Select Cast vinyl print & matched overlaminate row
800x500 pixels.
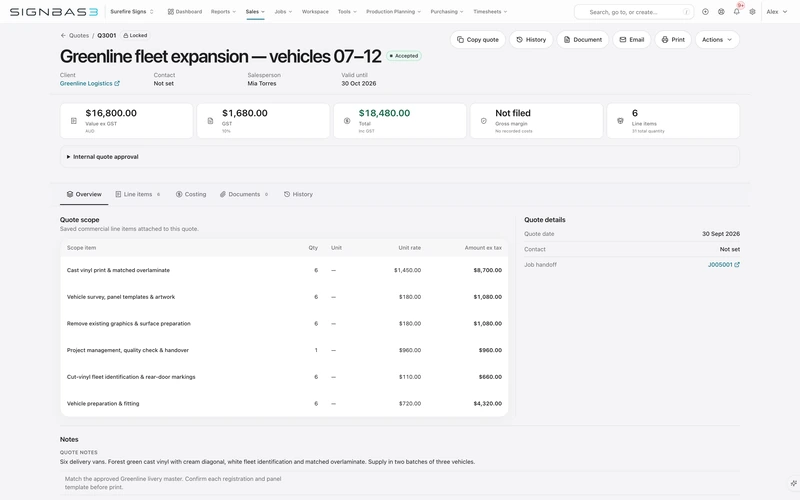pyautogui.click(x=284, y=270)
